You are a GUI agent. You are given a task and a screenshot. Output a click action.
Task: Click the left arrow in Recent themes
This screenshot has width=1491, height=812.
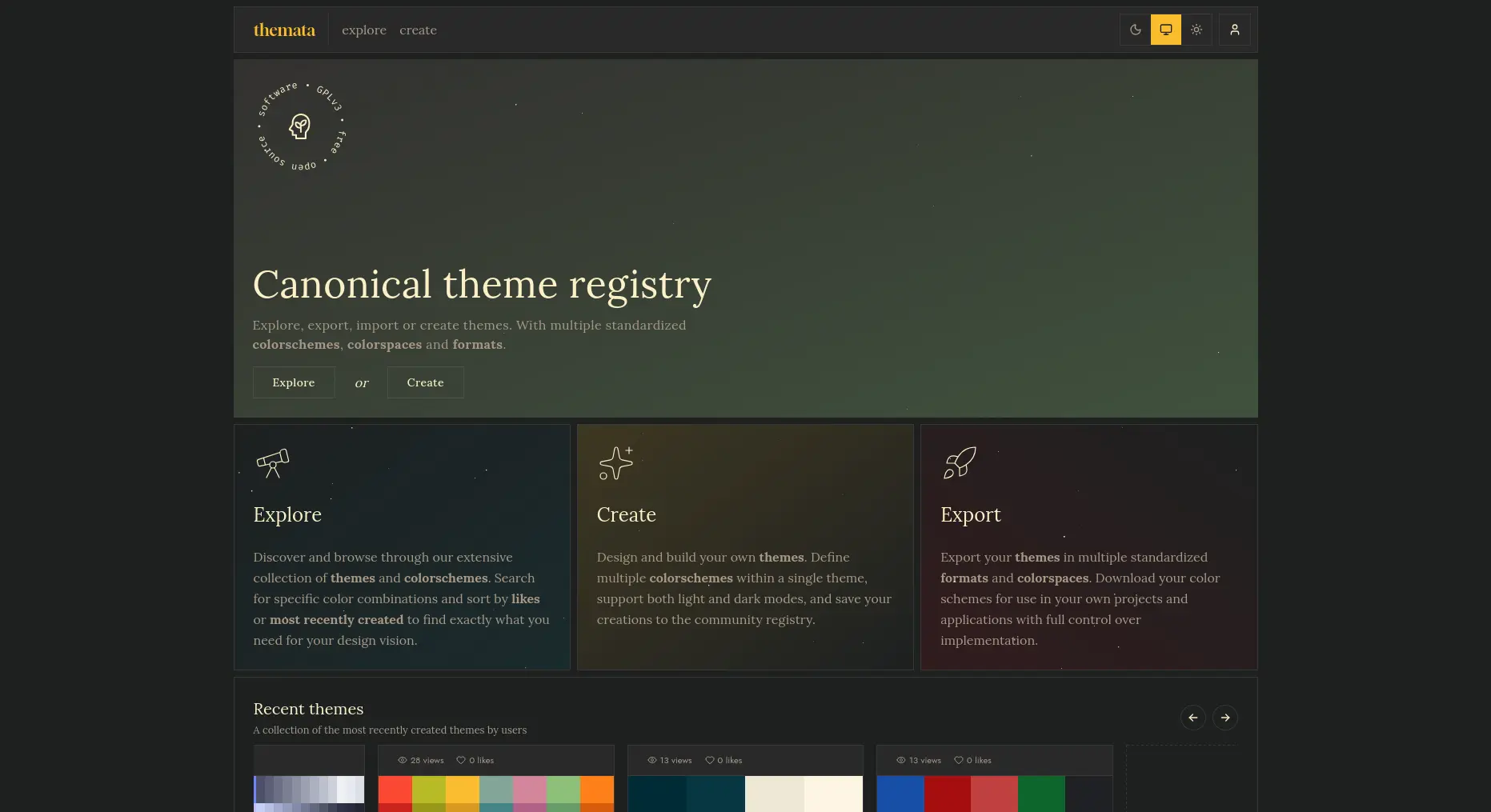click(x=1193, y=718)
